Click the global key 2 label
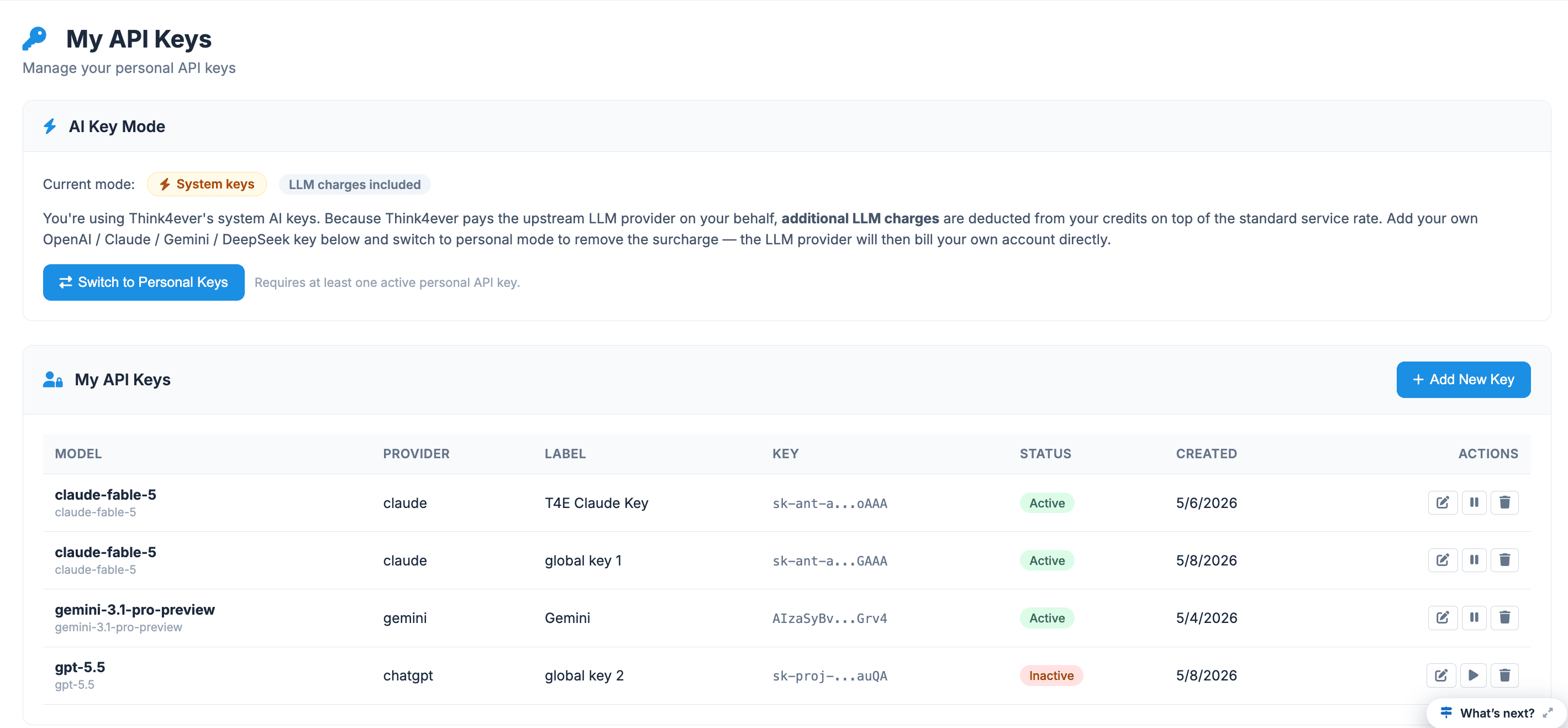The width and height of the screenshot is (1568, 728). 584,675
